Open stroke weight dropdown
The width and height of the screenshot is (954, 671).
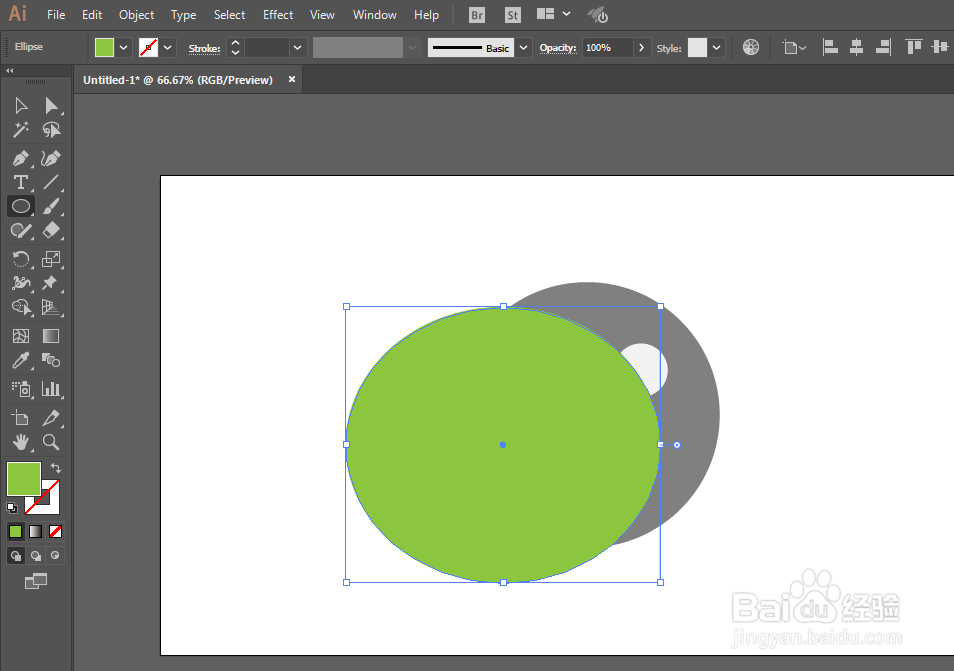pyautogui.click(x=298, y=47)
